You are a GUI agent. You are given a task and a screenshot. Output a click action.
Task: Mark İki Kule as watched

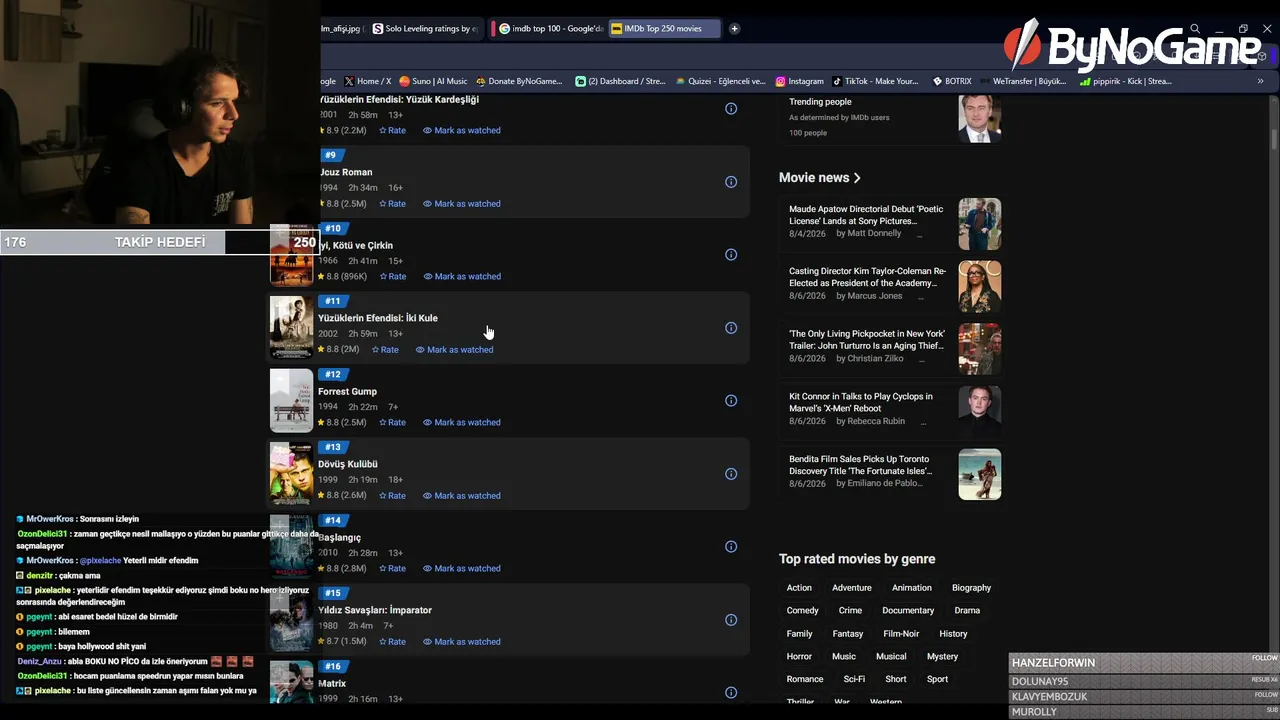[x=454, y=350]
